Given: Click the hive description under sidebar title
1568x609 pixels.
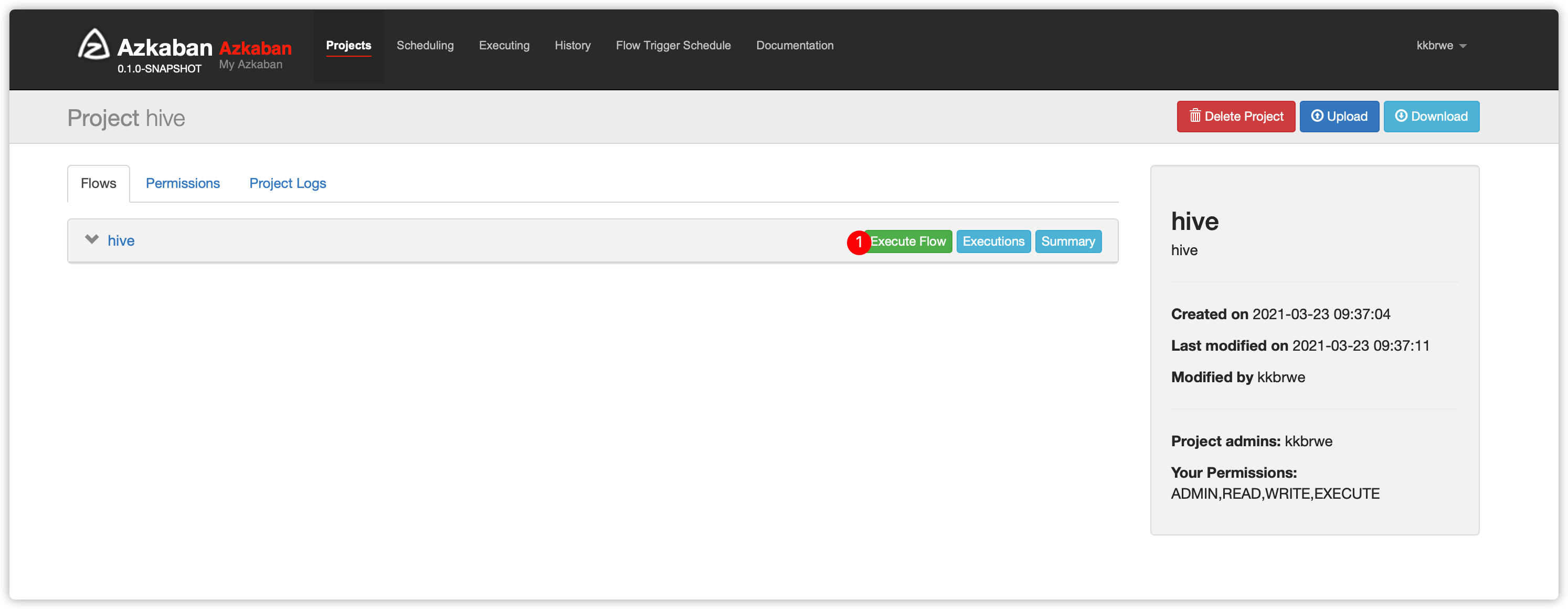Looking at the screenshot, I should (x=1184, y=250).
